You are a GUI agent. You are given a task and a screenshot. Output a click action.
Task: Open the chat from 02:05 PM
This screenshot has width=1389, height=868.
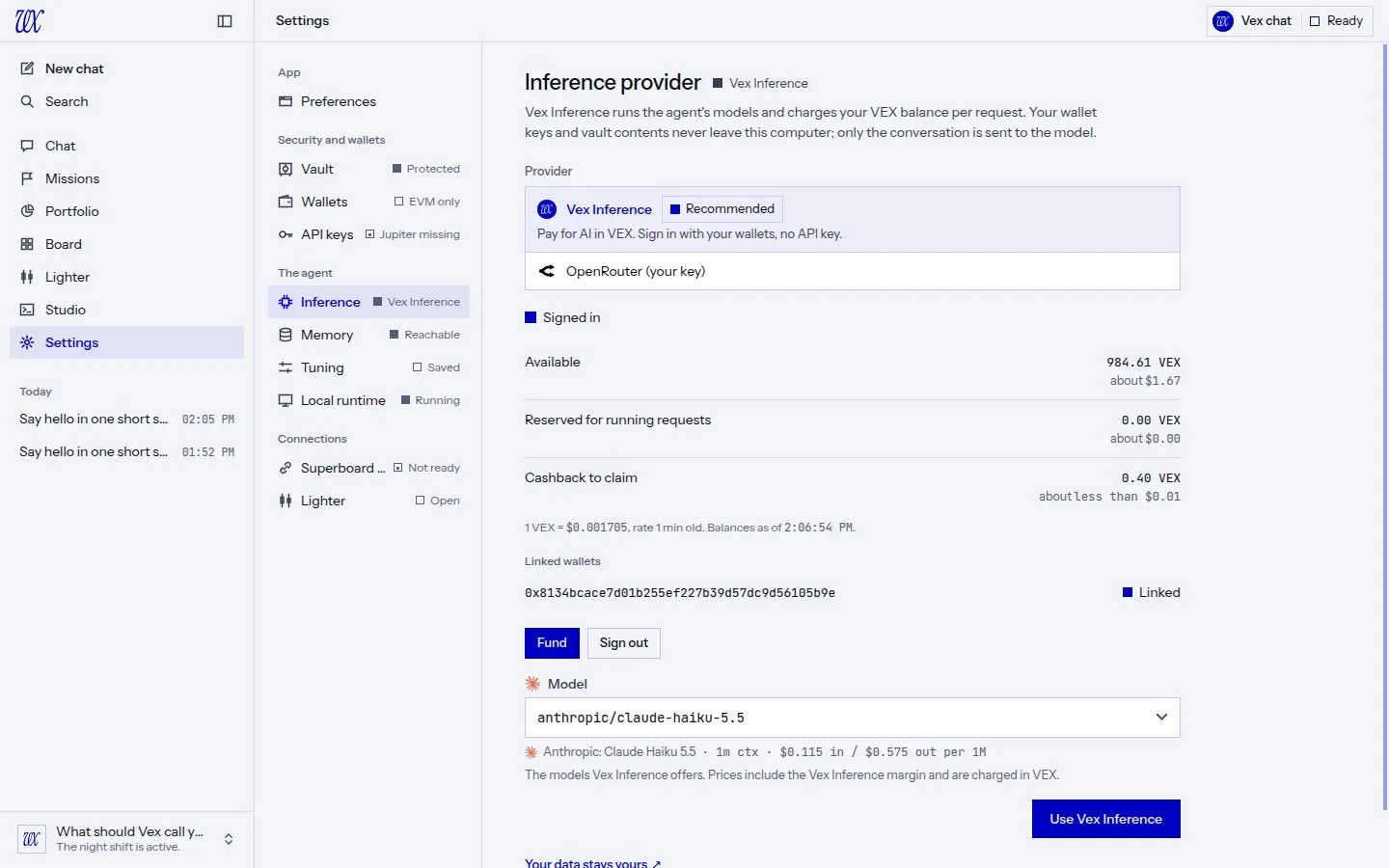(x=126, y=420)
